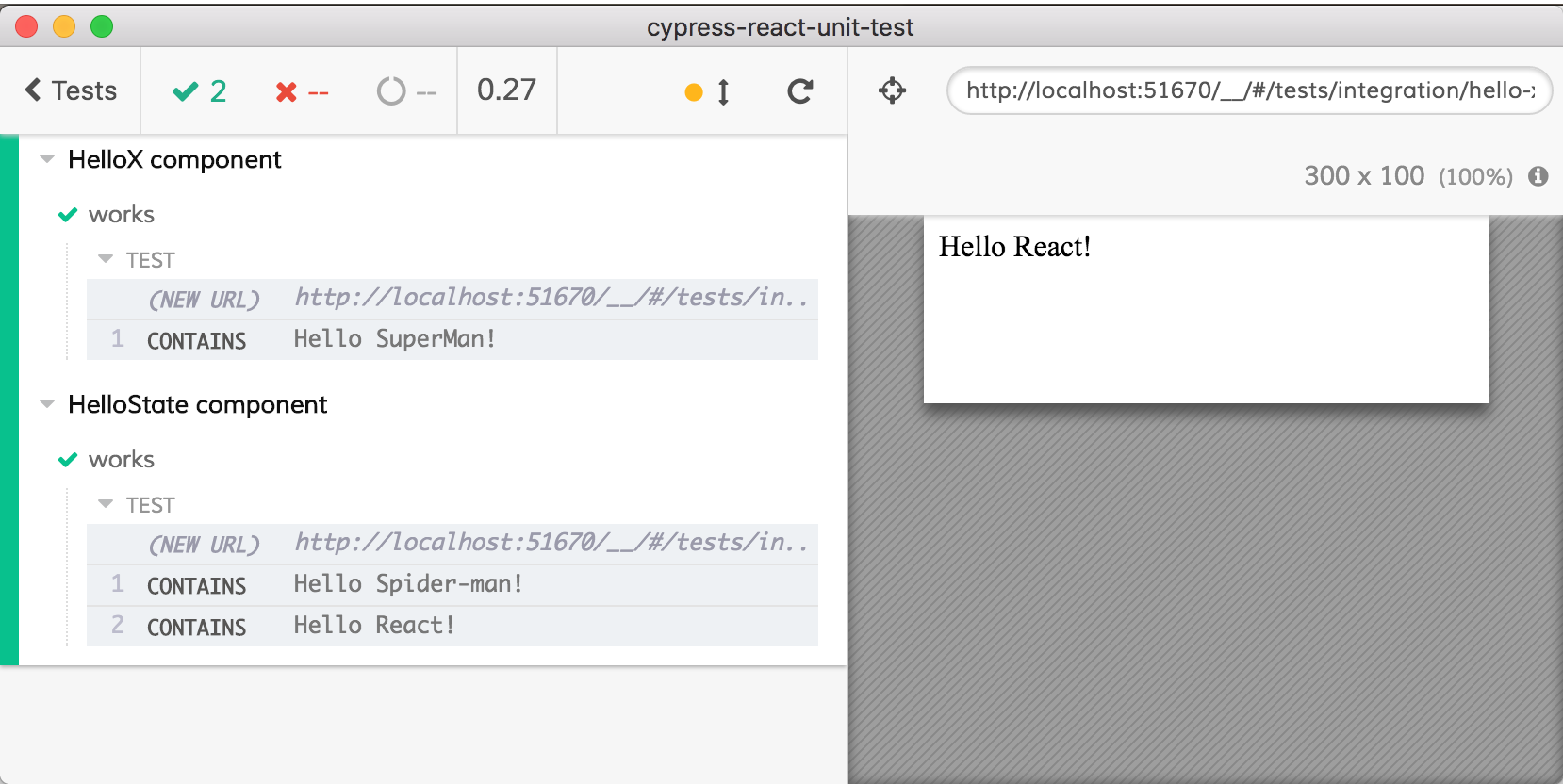Click the 0.27 test duration value
This screenshot has width=1563, height=784.
506,90
